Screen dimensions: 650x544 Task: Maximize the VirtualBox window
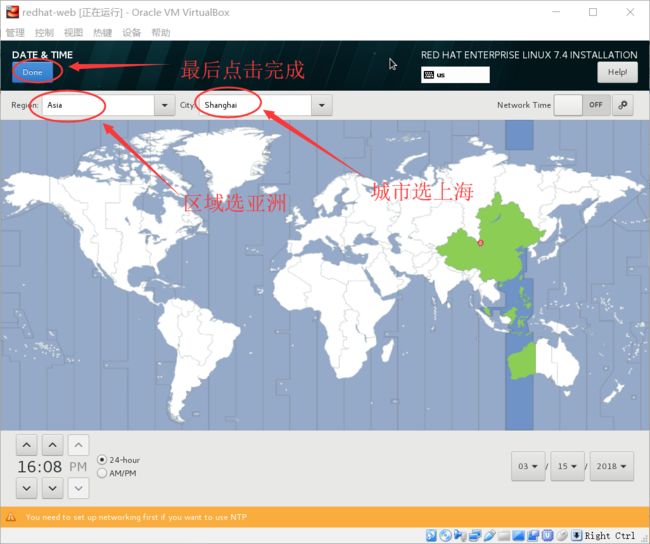[593, 12]
